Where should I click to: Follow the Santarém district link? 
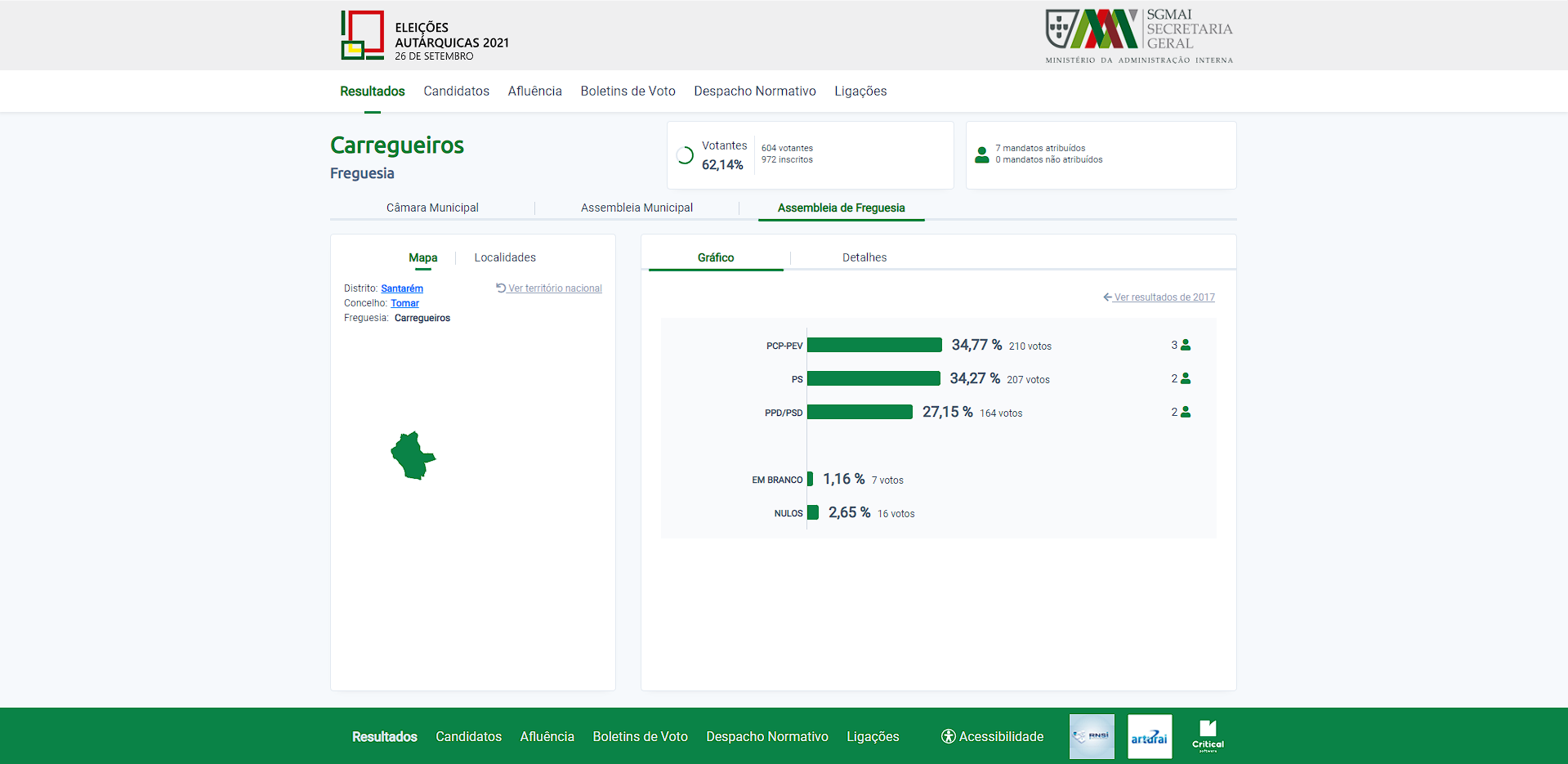coord(402,288)
